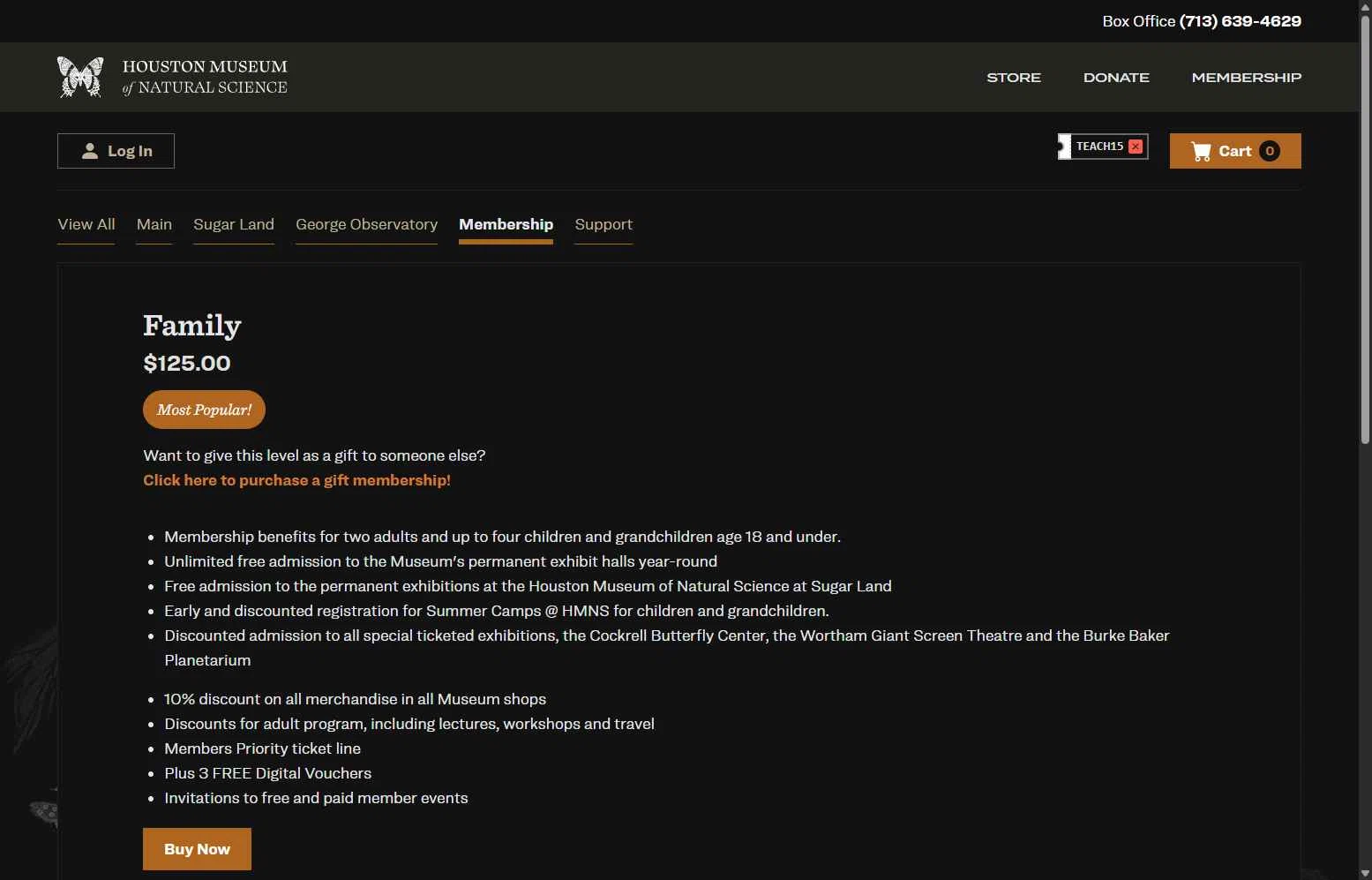Click the Family membership heading

(192, 326)
